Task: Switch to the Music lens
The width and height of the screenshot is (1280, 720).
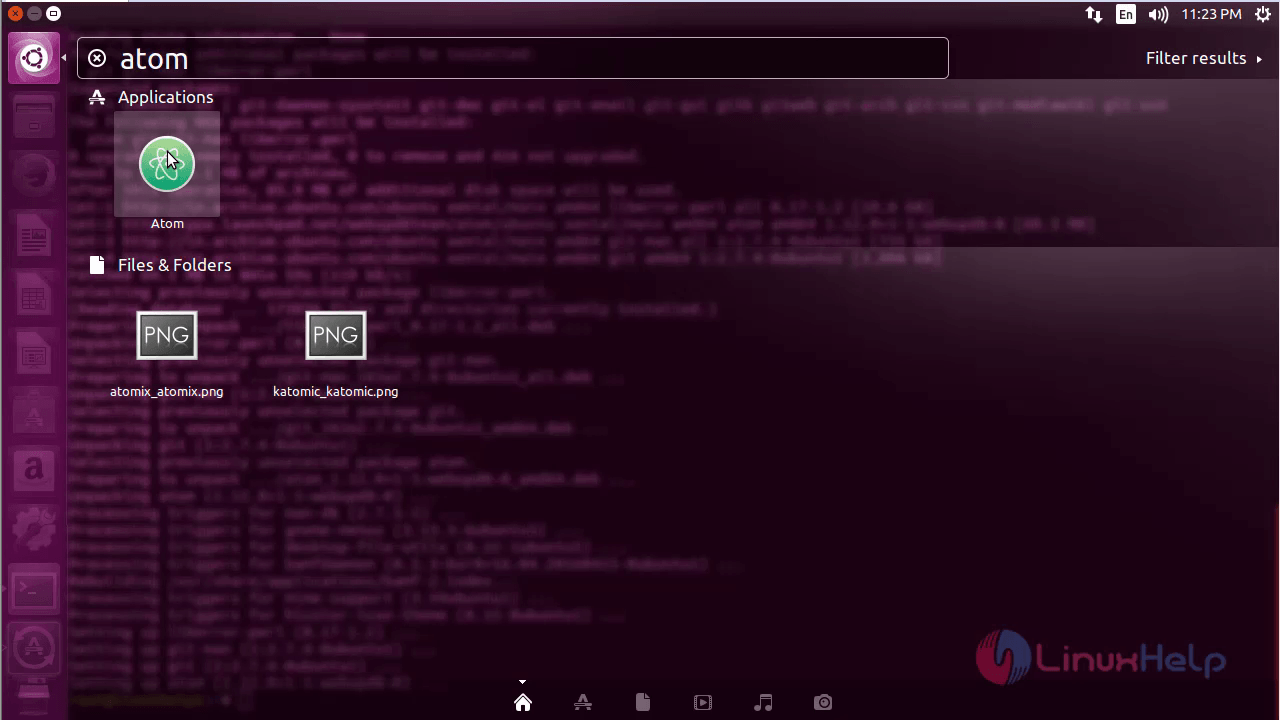Action: click(763, 702)
